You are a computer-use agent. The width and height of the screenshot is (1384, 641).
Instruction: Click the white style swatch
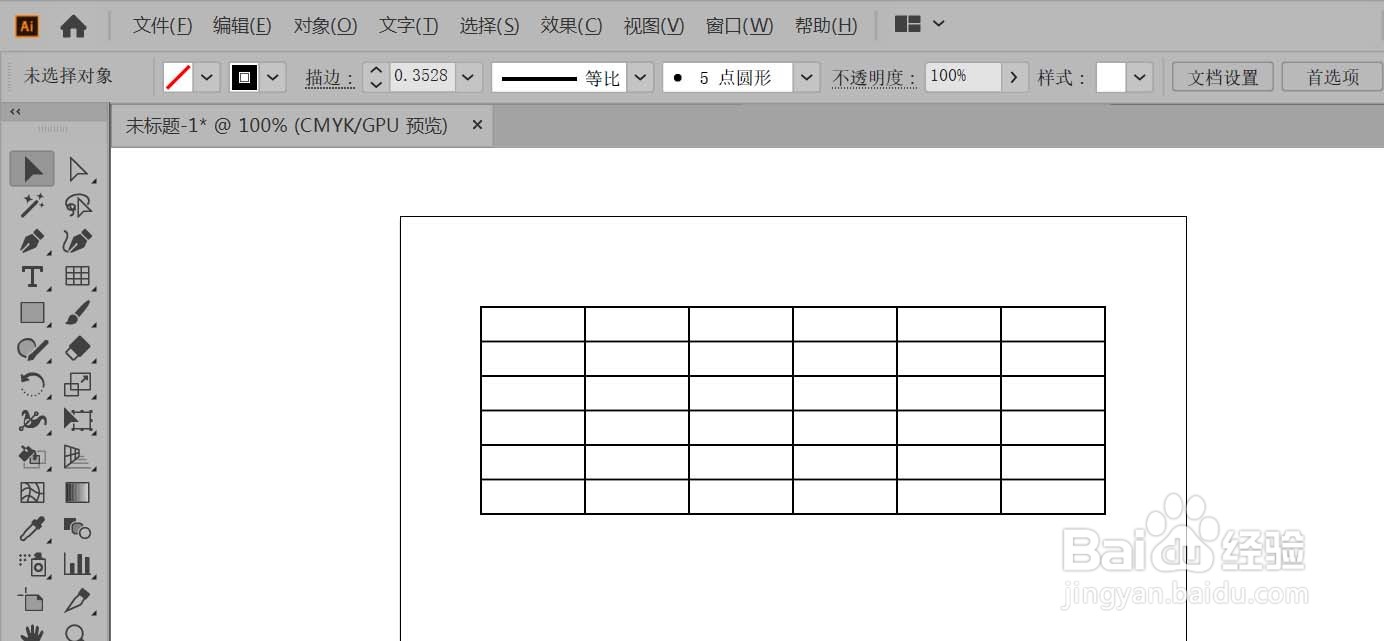(x=1111, y=77)
